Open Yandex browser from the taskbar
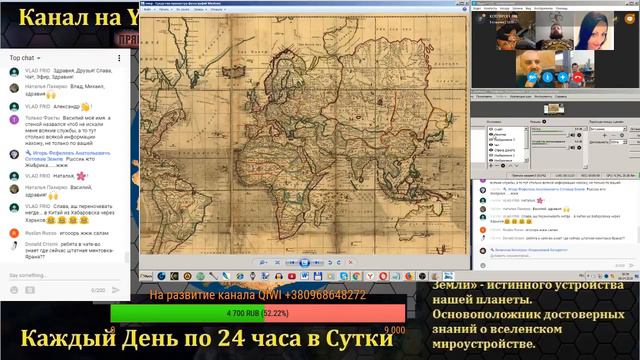Screen dimensions: 640x360 click(370, 276)
